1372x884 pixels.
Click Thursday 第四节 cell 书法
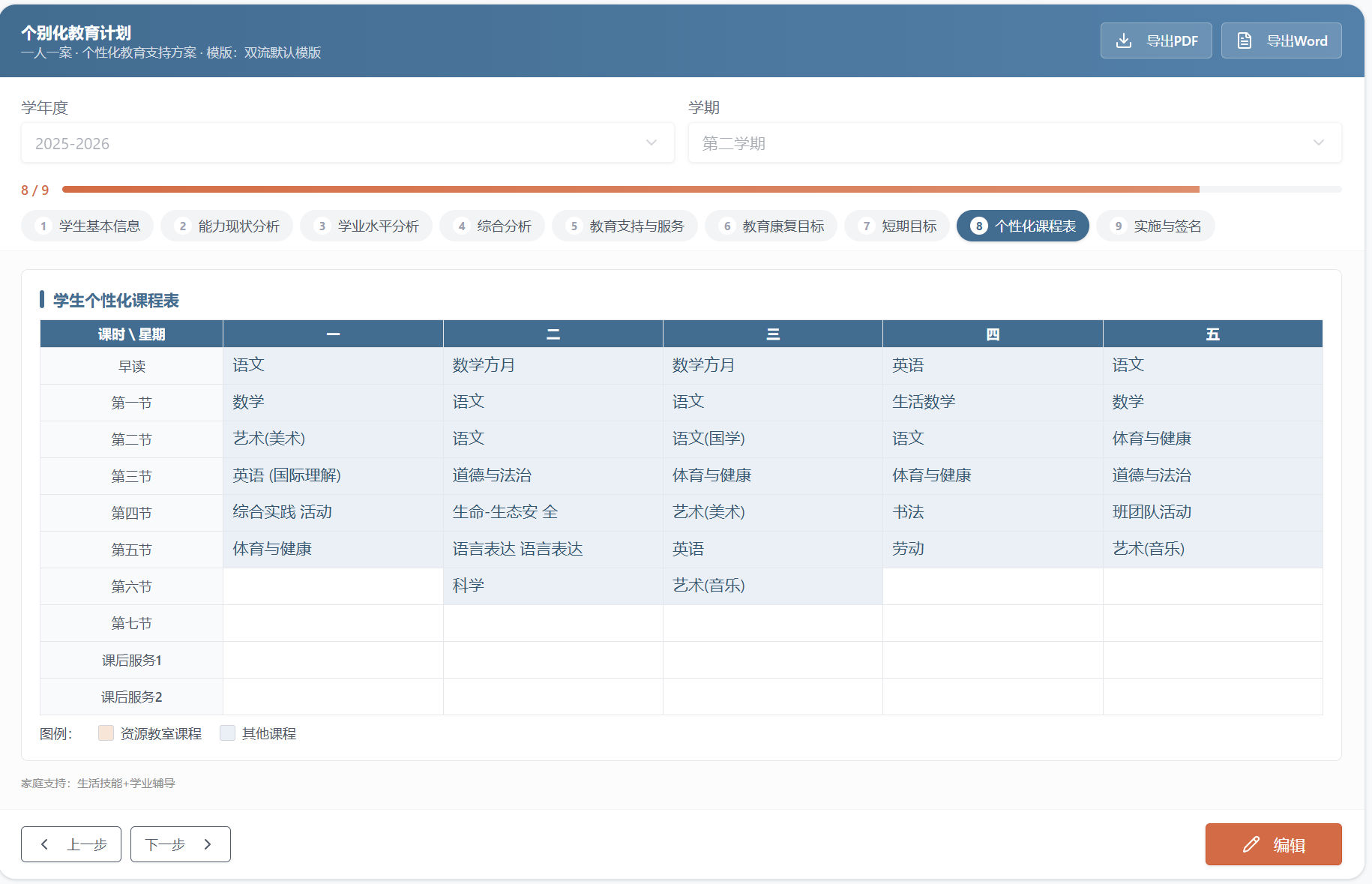993,513
